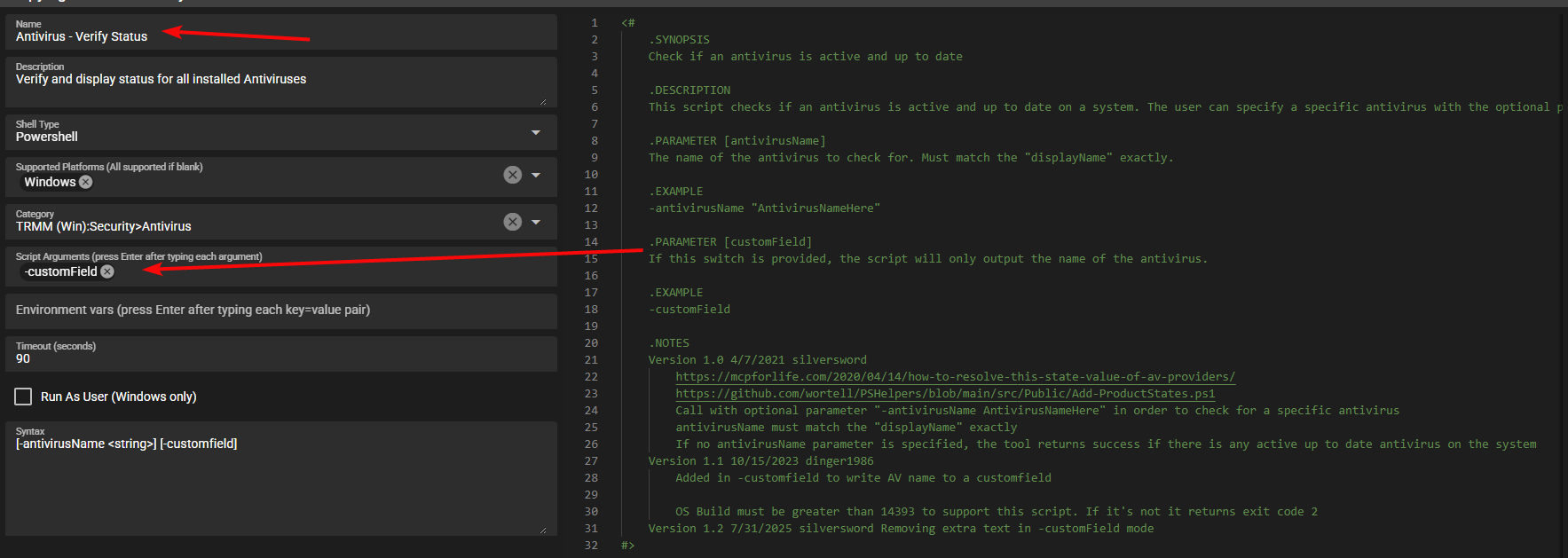Viewport: 1568px width, 558px height.
Task: Clear all Supported Platforms selections
Action: click(x=512, y=175)
